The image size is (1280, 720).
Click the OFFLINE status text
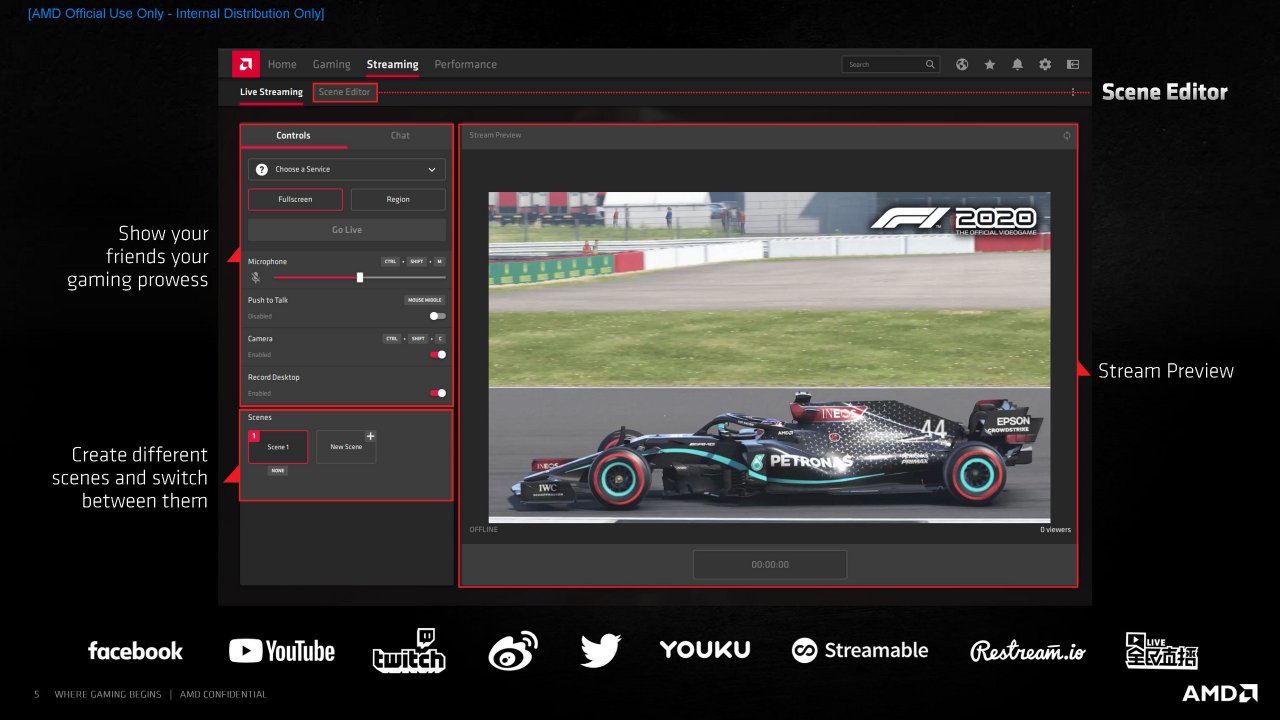(x=484, y=530)
